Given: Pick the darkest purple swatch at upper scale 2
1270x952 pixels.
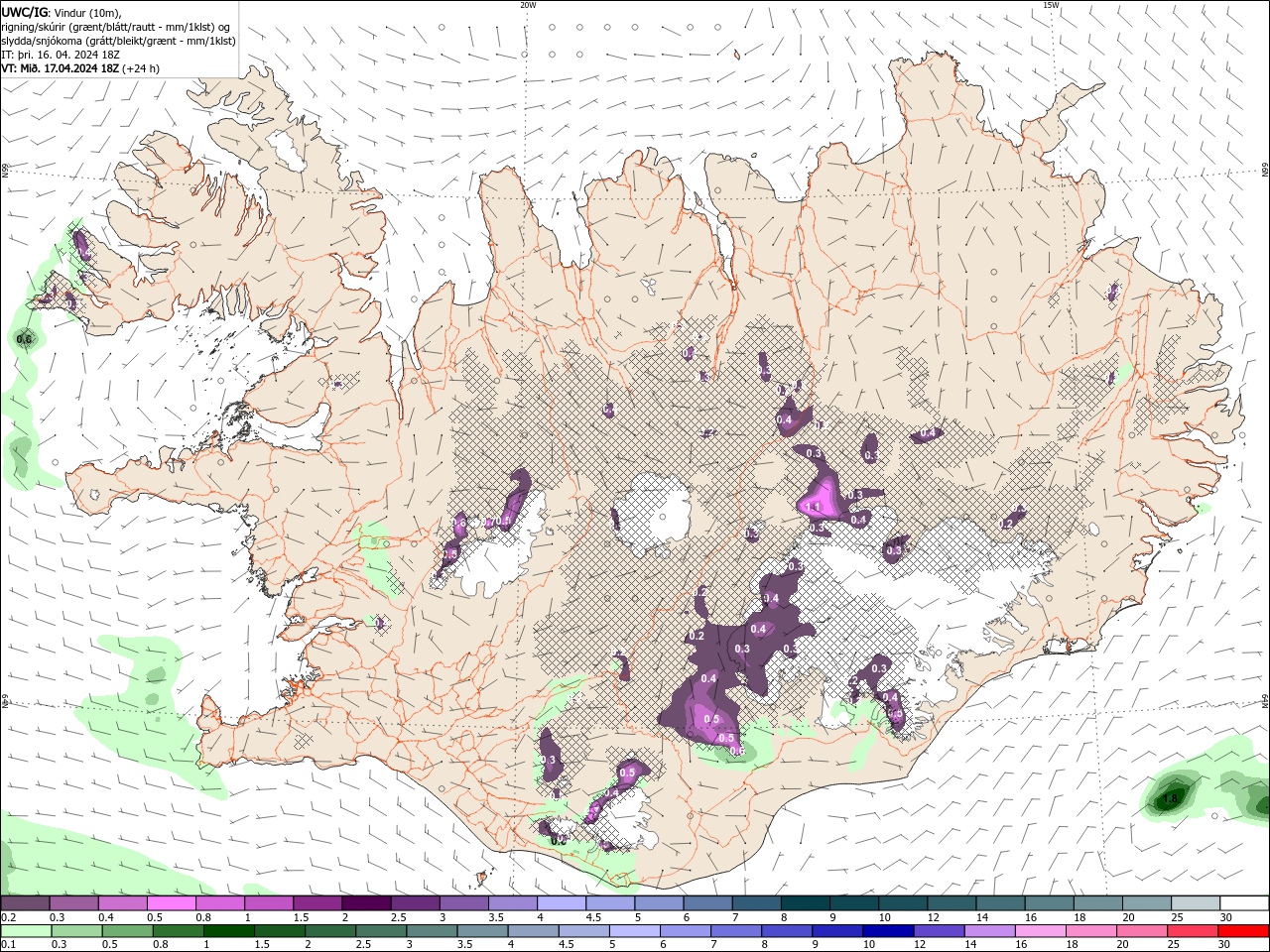Looking at the screenshot, I should (x=366, y=902).
